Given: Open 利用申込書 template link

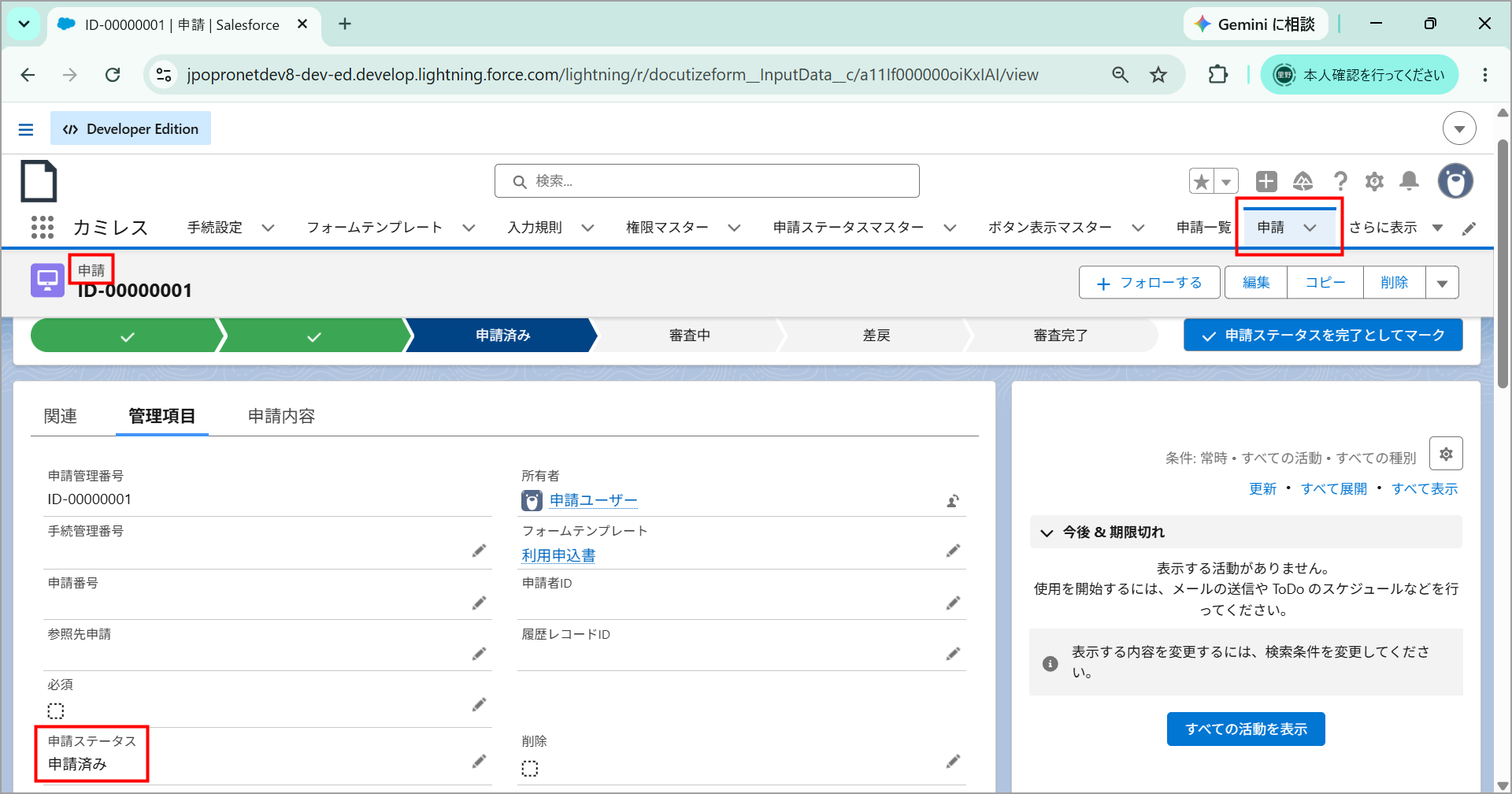Looking at the screenshot, I should pos(558,555).
